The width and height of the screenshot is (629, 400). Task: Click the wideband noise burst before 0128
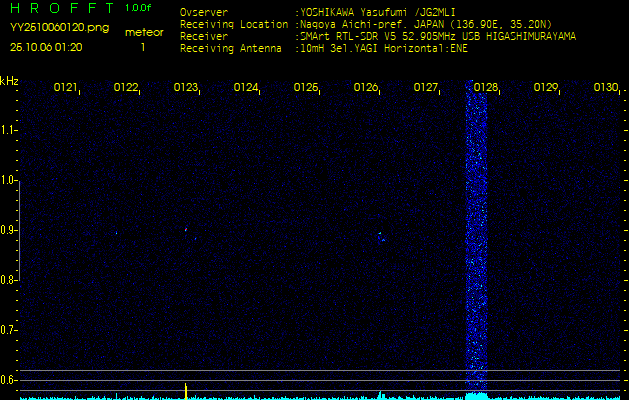pos(476,237)
